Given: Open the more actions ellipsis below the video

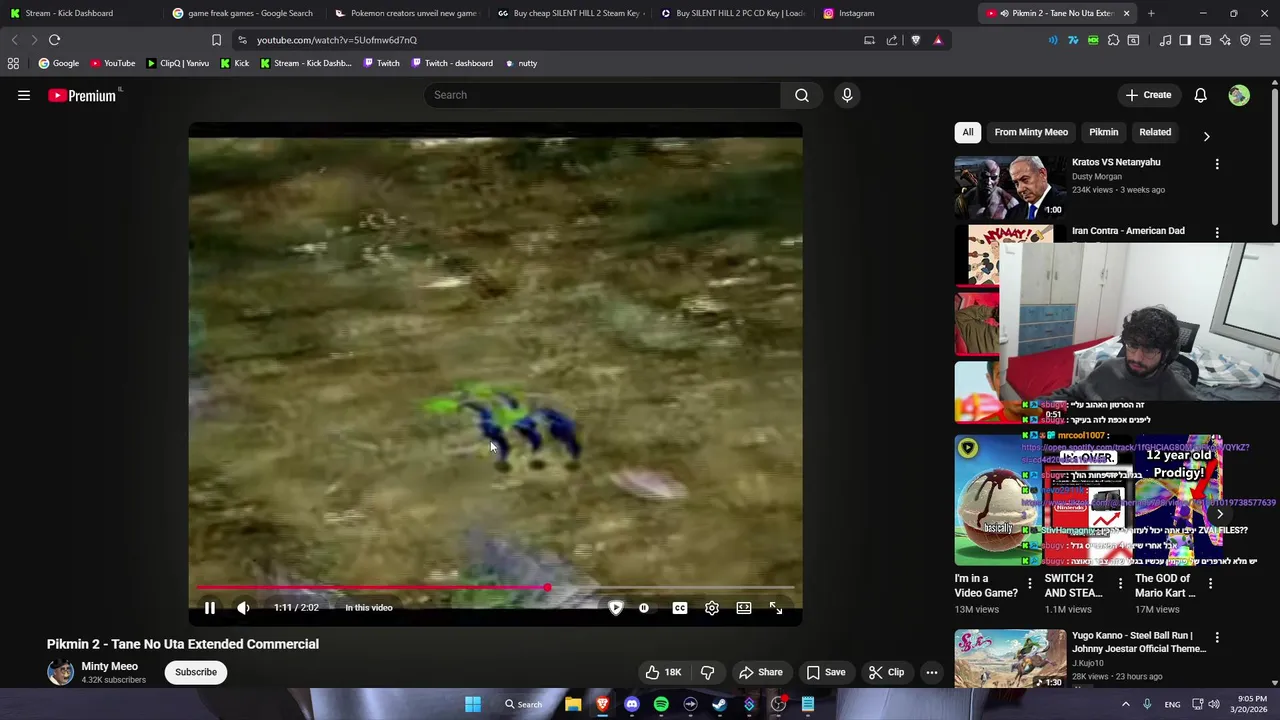Looking at the screenshot, I should pyautogui.click(x=932, y=672).
